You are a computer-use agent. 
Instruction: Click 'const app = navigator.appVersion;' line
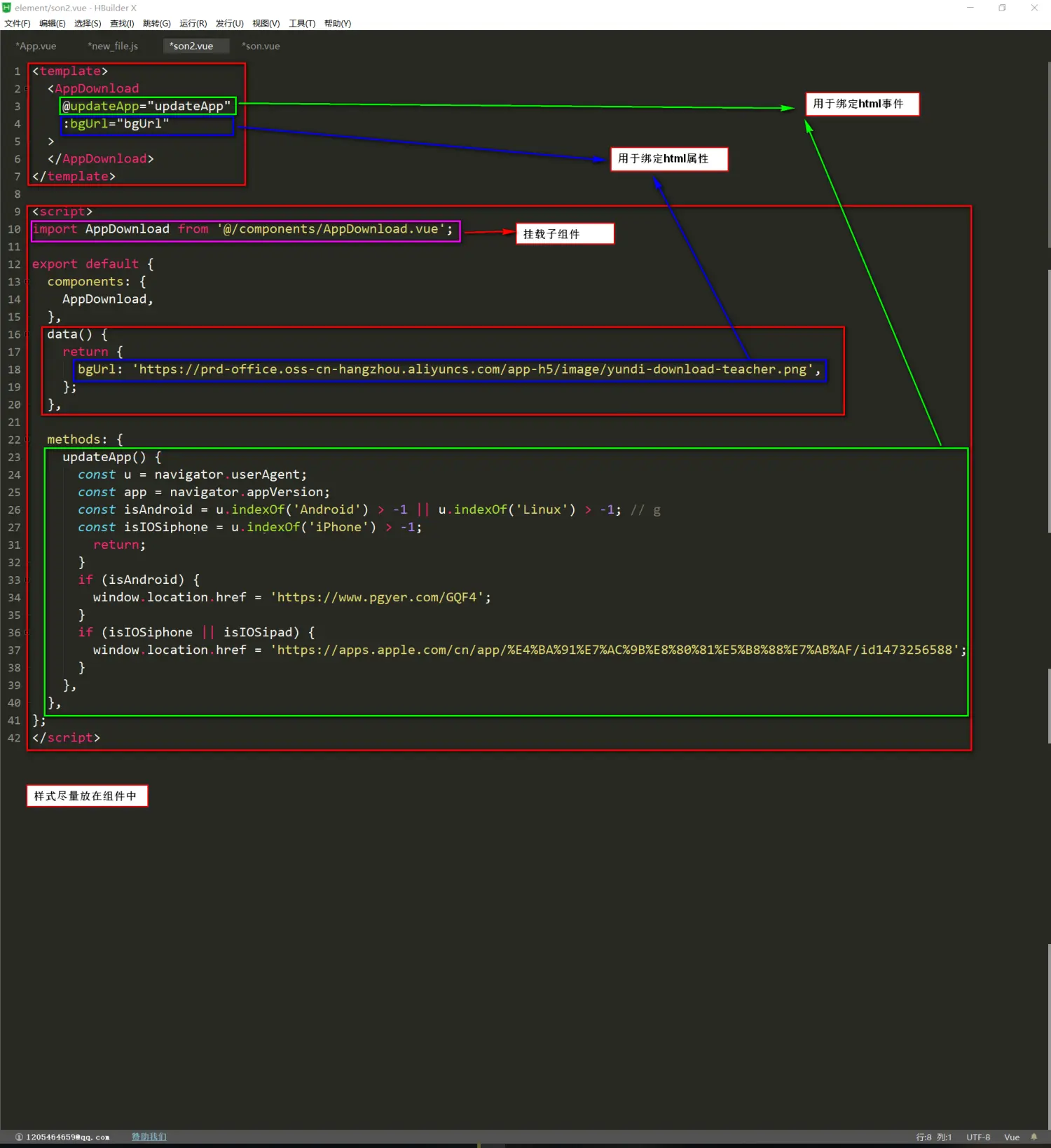pyautogui.click(x=204, y=492)
